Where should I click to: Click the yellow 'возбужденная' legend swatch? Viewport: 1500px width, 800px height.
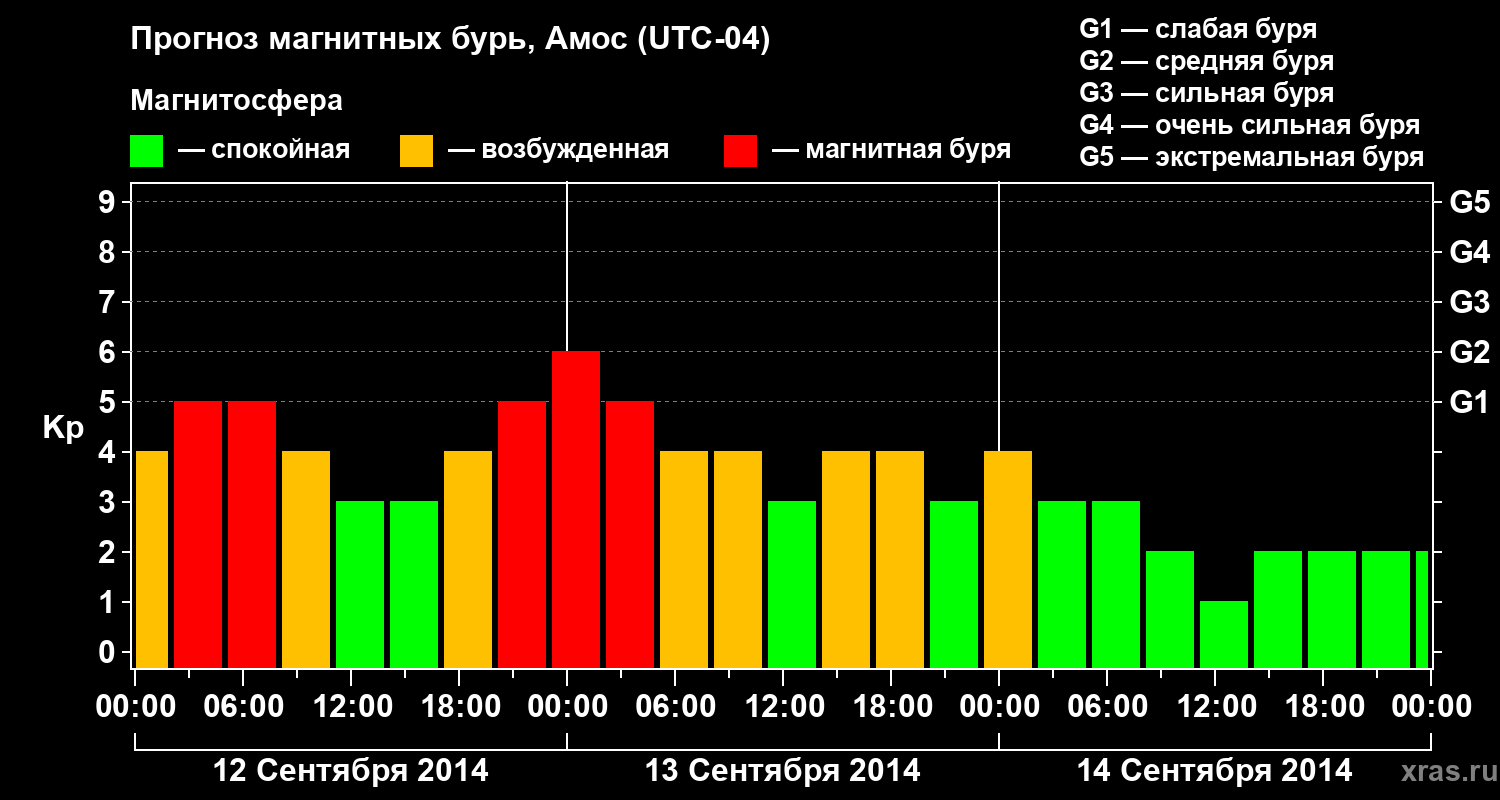[x=416, y=151]
